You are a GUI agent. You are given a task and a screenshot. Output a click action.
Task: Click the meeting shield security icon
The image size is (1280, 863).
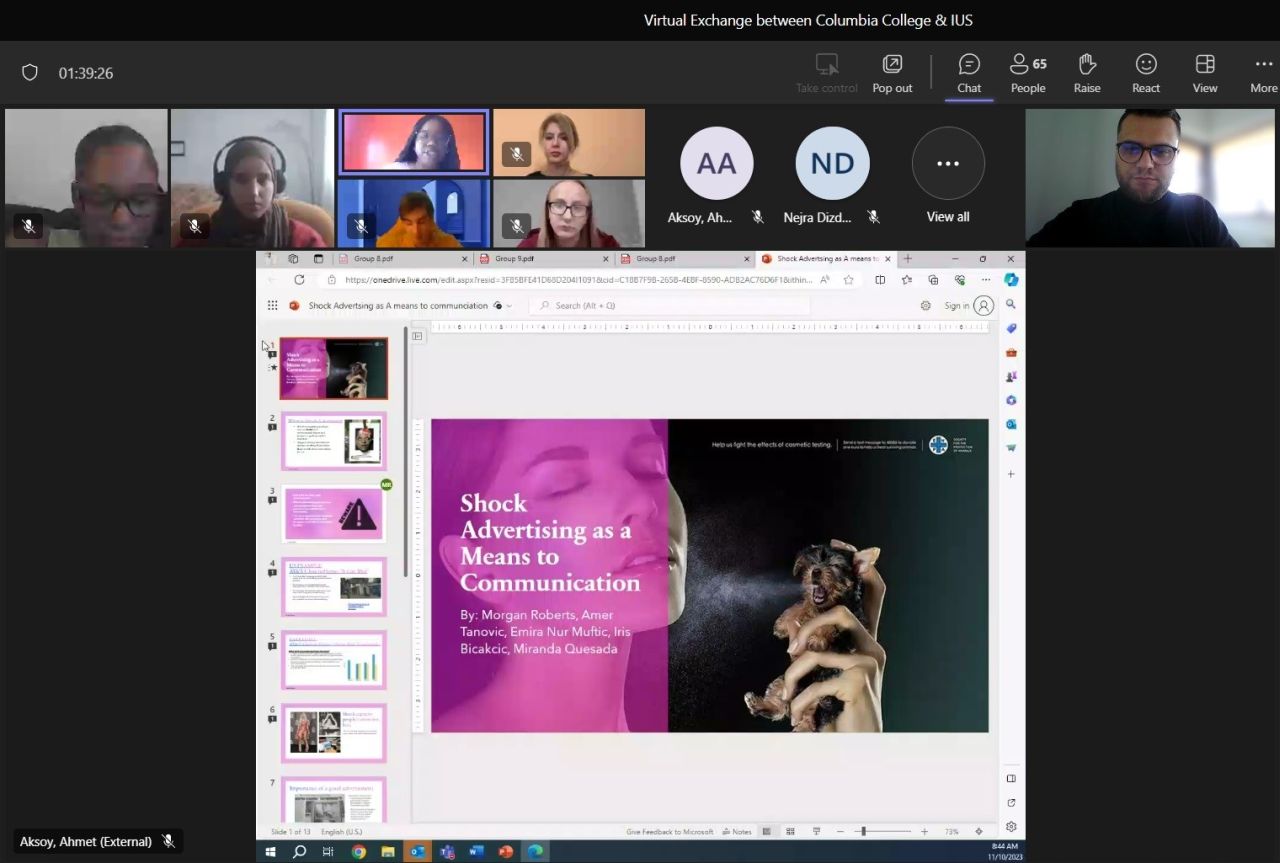pyautogui.click(x=30, y=73)
